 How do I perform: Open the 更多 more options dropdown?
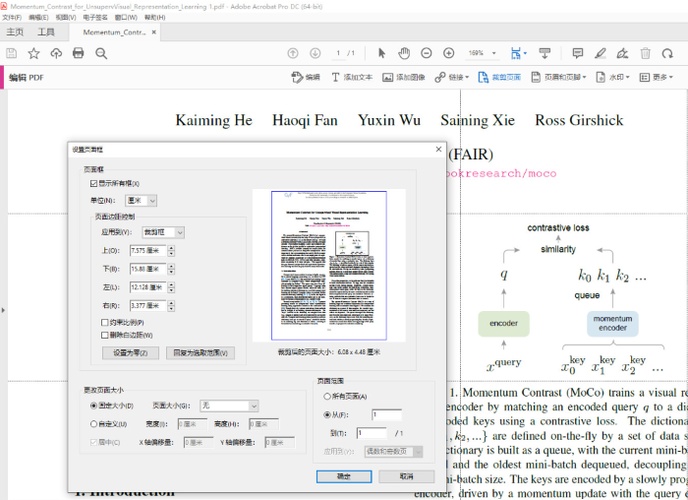656,78
